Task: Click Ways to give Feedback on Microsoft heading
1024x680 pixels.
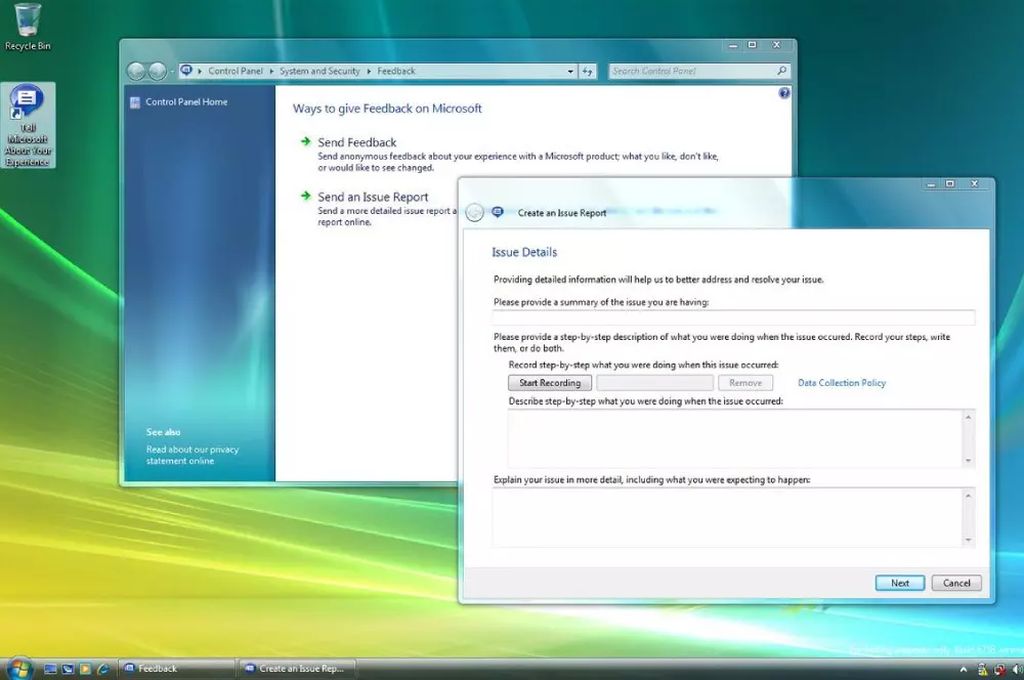Action: tap(387, 108)
